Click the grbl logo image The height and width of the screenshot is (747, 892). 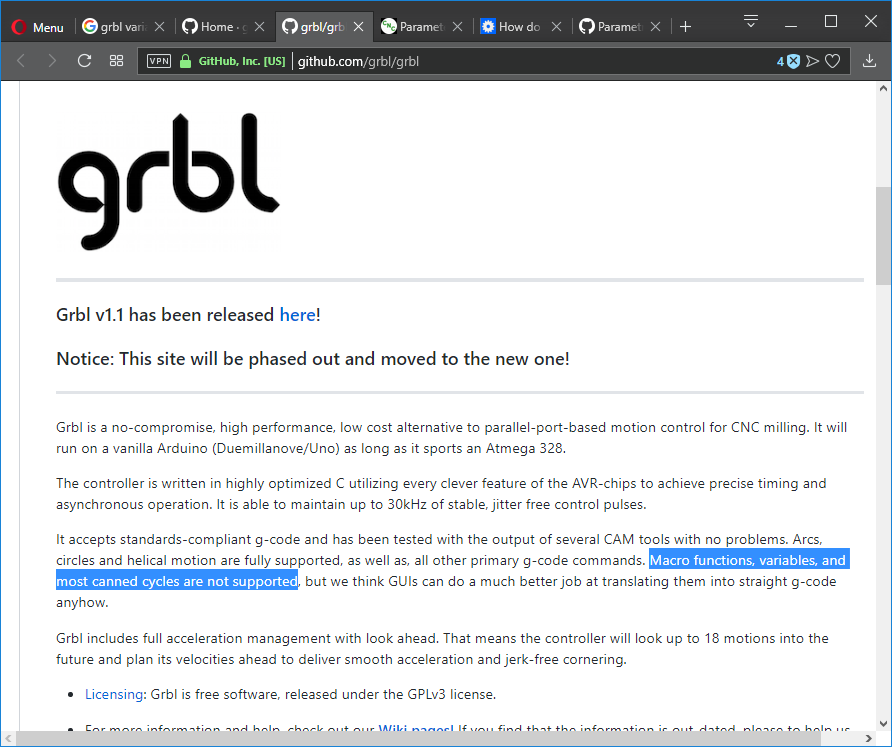[x=169, y=181]
